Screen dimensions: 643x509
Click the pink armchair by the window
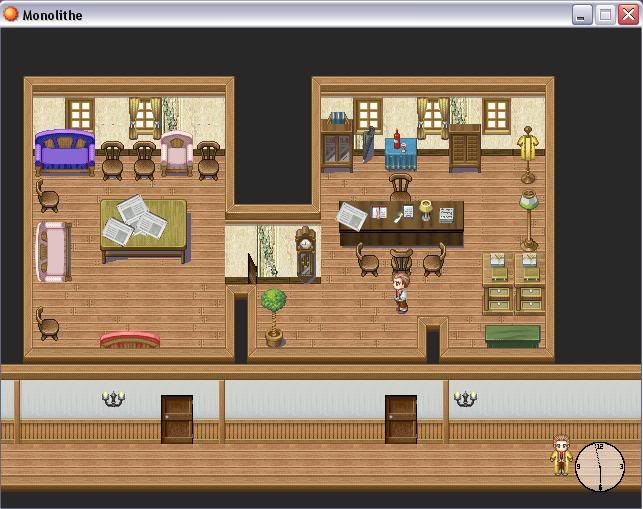click(177, 154)
